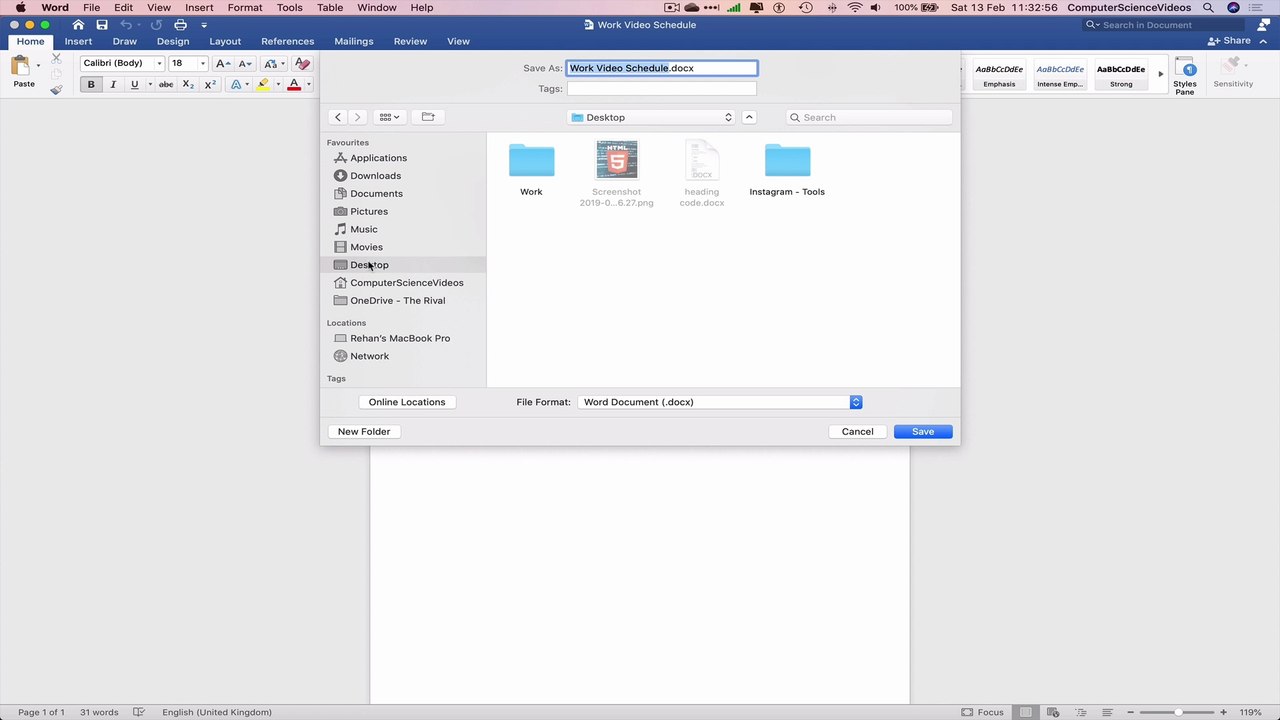This screenshot has height=720, width=1280.
Task: Collapse the save dialog with chevron button
Action: (x=749, y=117)
